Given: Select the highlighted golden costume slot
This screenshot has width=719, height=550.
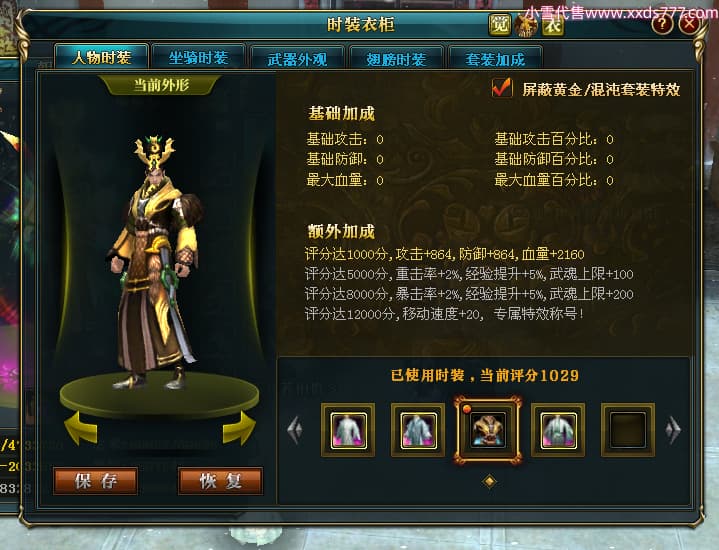Looking at the screenshot, I should (488, 430).
